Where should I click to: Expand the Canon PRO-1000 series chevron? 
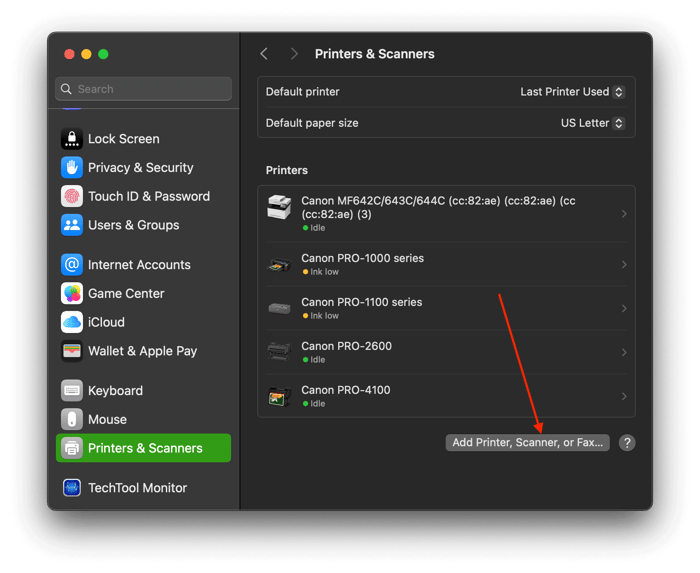click(x=624, y=265)
